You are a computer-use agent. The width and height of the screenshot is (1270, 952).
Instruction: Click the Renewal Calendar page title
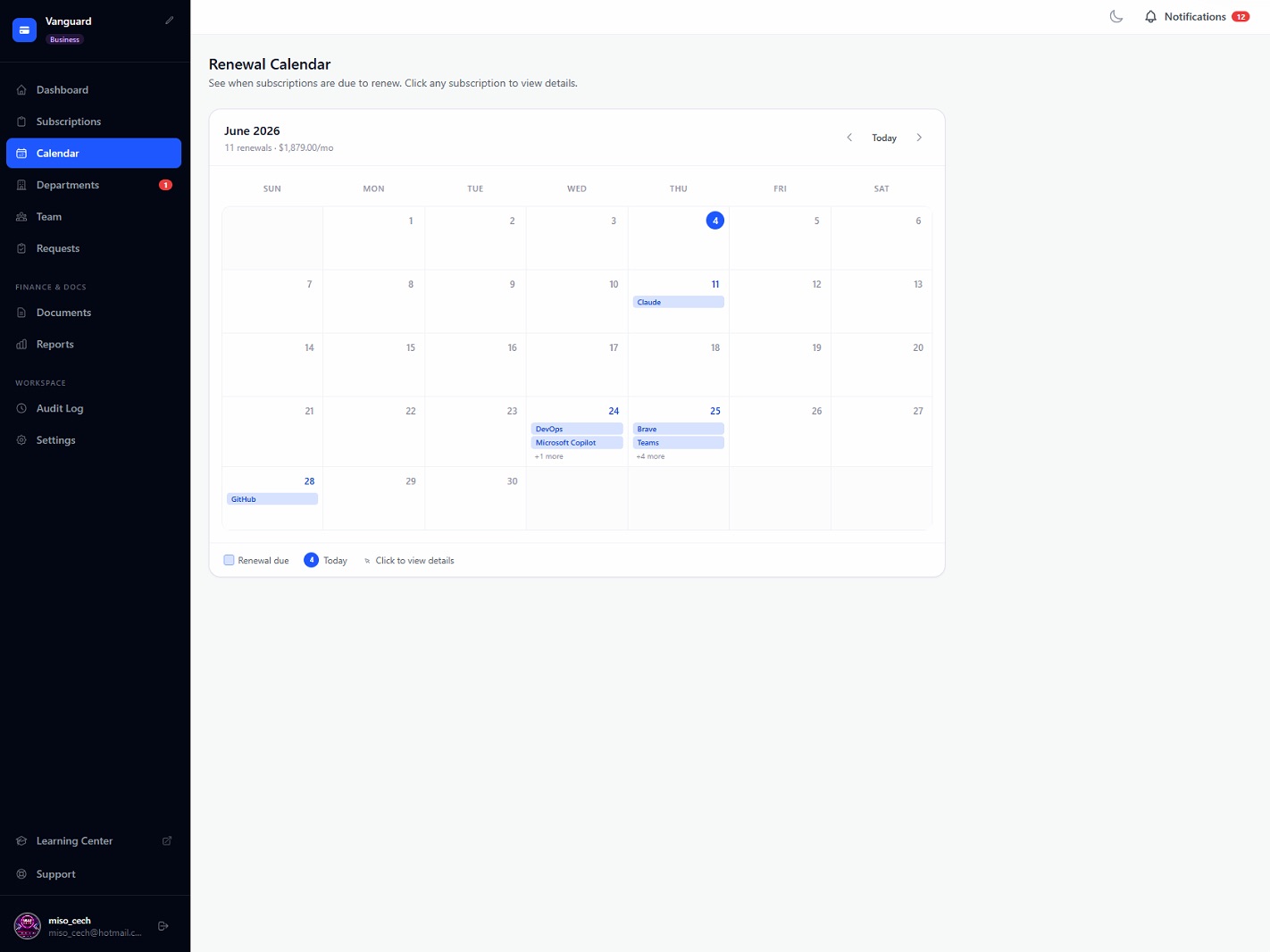pos(270,64)
